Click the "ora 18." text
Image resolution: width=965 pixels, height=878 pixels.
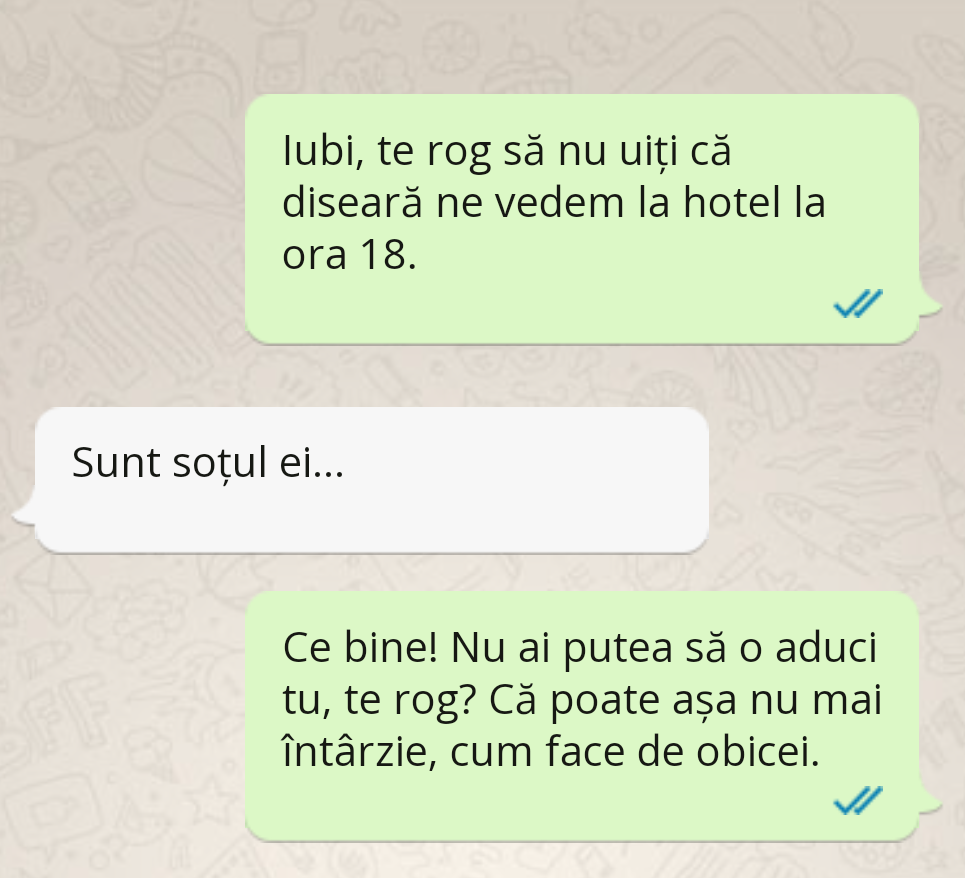point(349,254)
